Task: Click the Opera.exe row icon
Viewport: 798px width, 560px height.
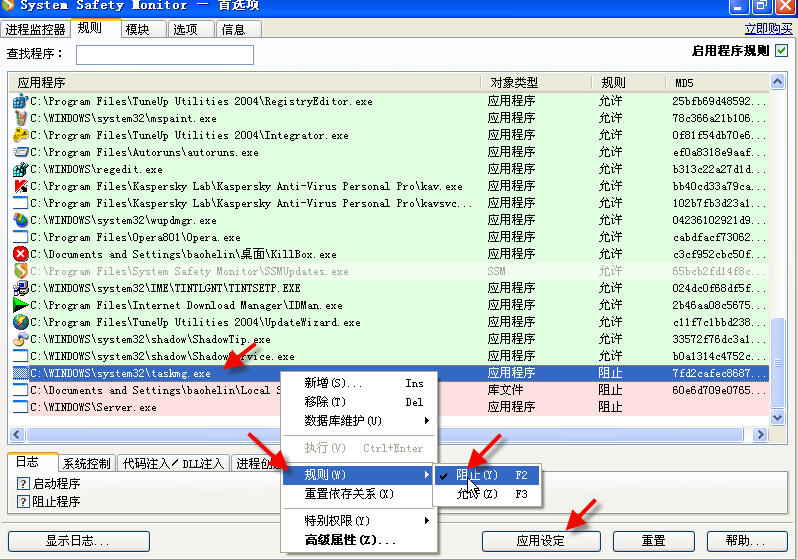Action: coord(20,237)
